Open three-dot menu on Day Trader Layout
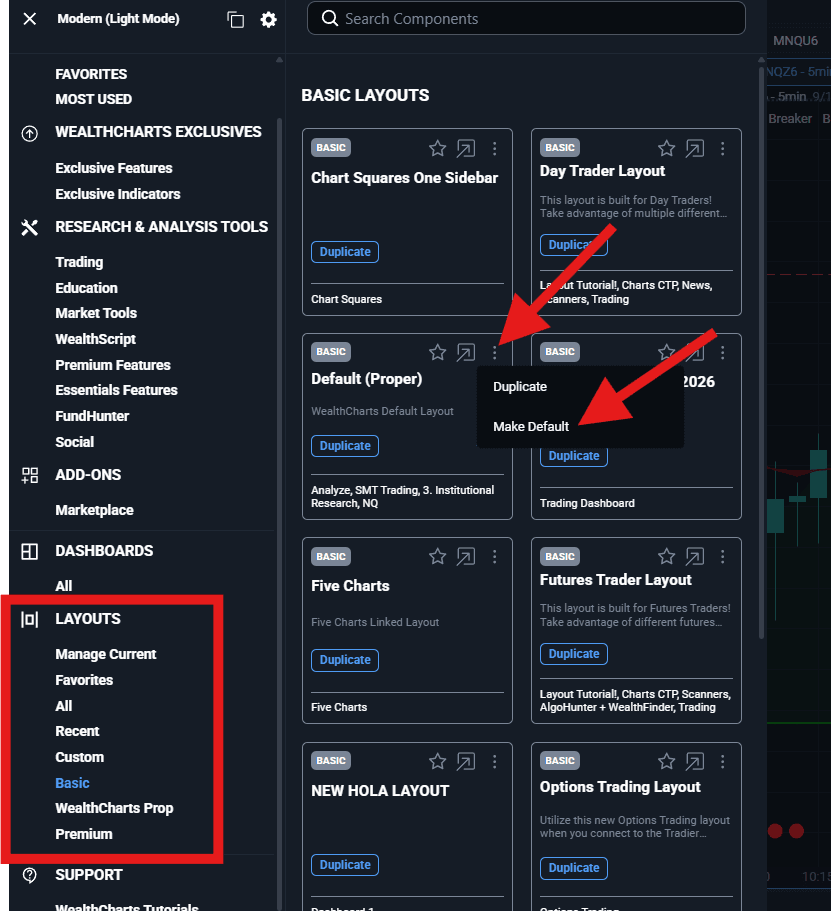 (723, 149)
